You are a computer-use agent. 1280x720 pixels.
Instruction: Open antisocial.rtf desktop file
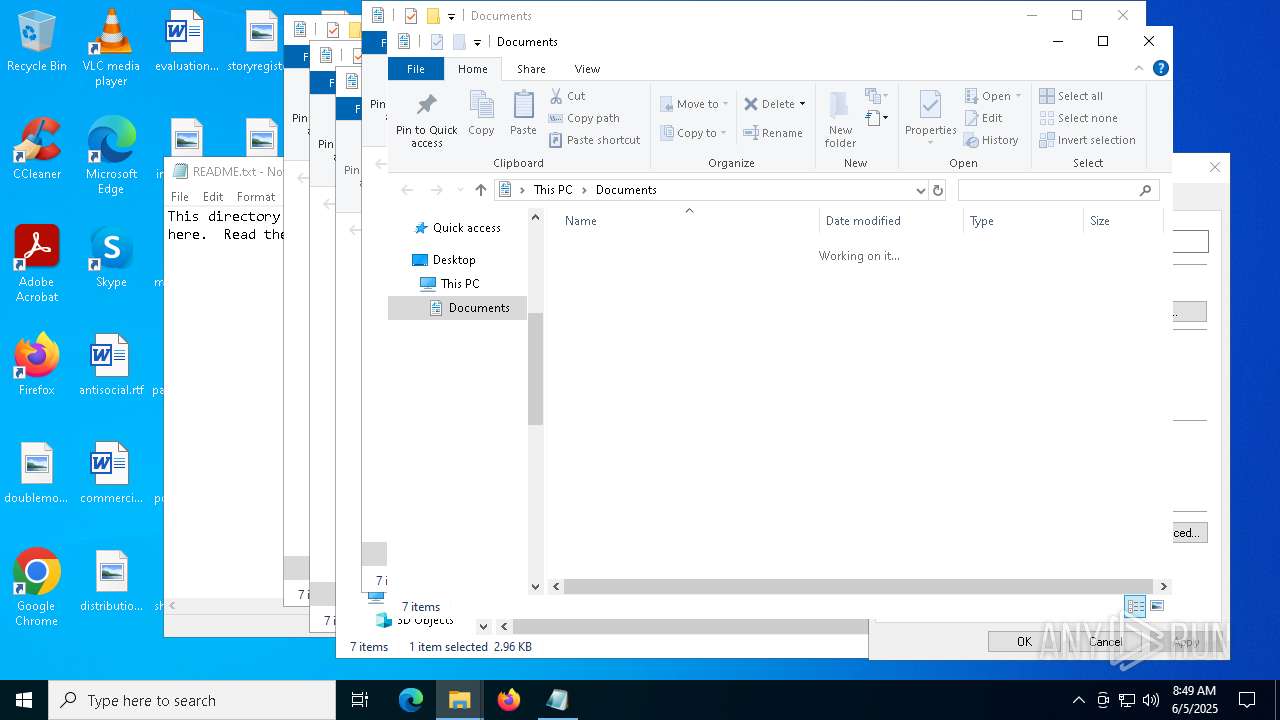click(x=111, y=366)
